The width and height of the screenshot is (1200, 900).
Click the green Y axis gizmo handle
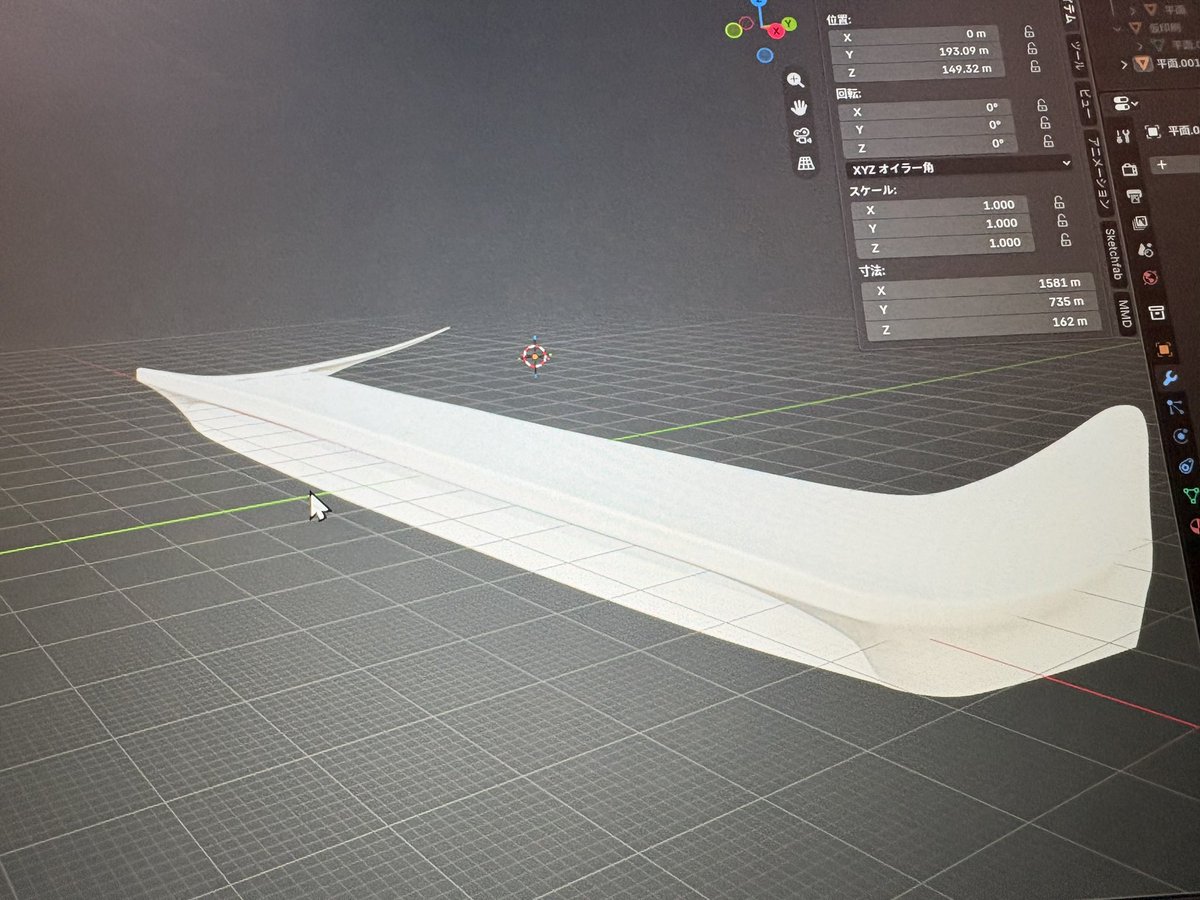click(x=790, y=23)
